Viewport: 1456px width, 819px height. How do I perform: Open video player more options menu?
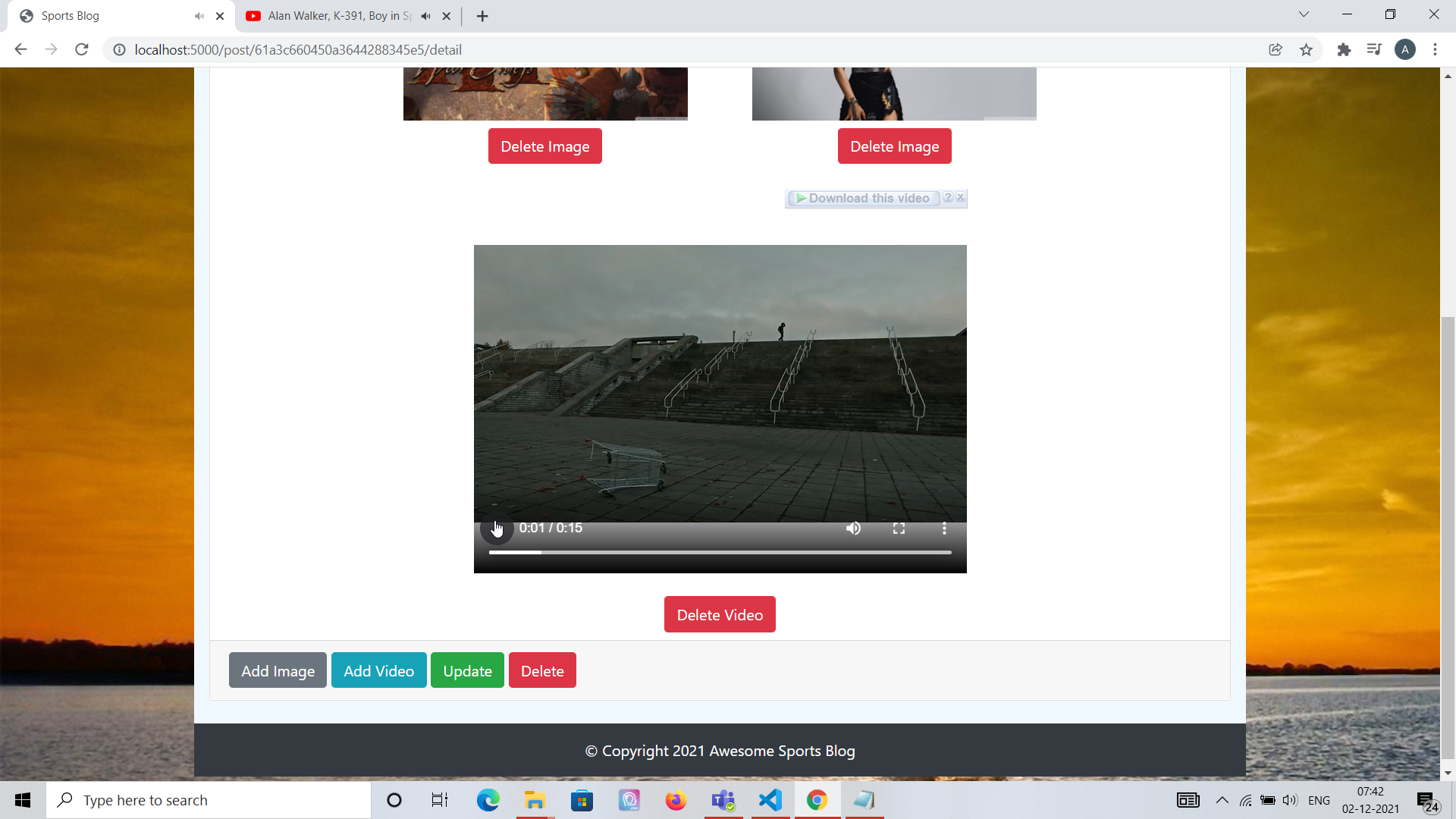(944, 529)
